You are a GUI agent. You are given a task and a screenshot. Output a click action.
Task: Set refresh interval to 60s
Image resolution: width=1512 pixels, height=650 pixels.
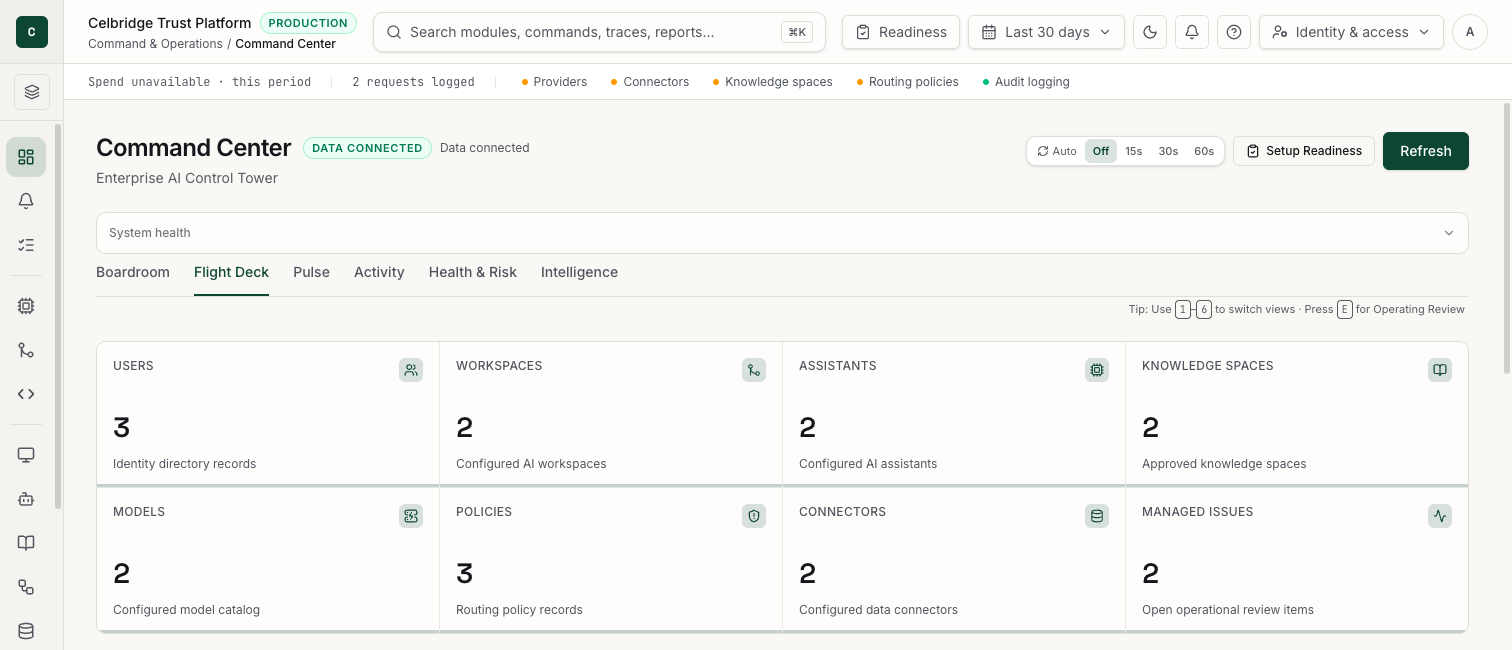(x=1204, y=151)
